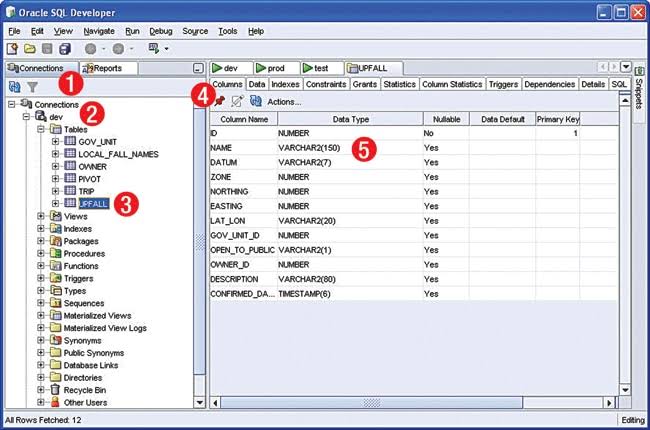Viewport: 650px width, 430px height.
Task: Select the TRIP table in tree
Action: pos(86,191)
